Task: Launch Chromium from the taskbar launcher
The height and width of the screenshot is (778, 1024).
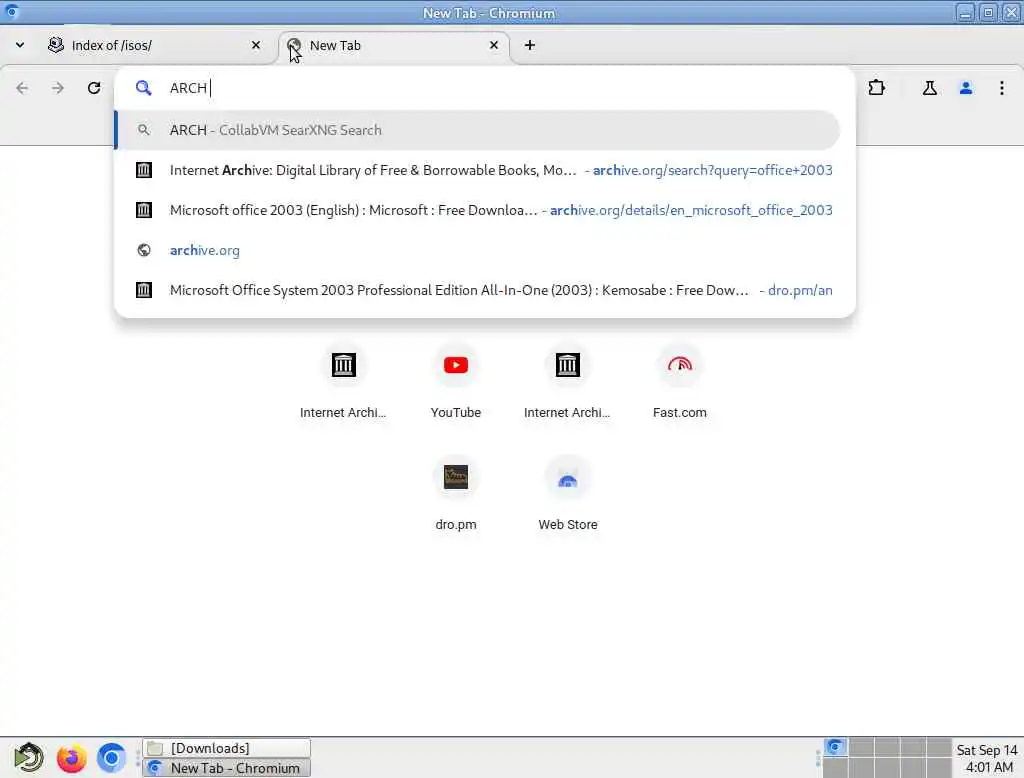Action: tap(112, 758)
